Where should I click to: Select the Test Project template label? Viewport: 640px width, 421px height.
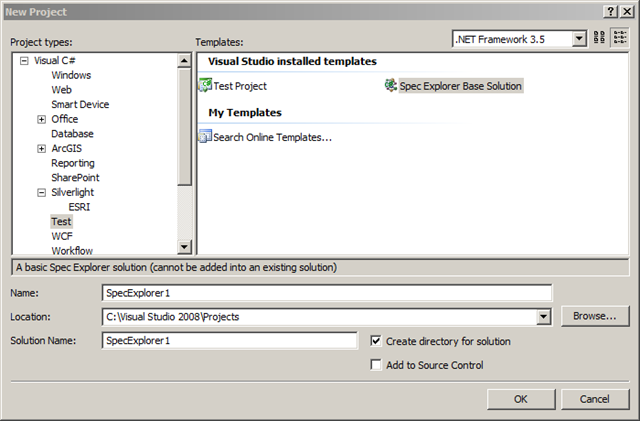pyautogui.click(x=240, y=86)
